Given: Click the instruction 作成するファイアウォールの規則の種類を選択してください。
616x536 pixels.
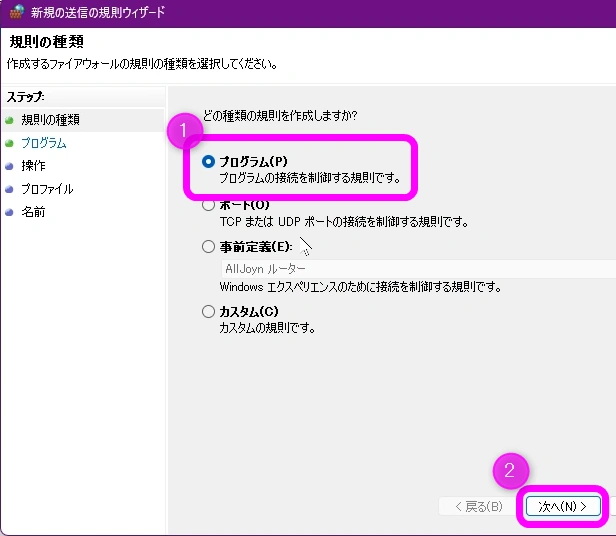Looking at the screenshot, I should click(x=142, y=64).
